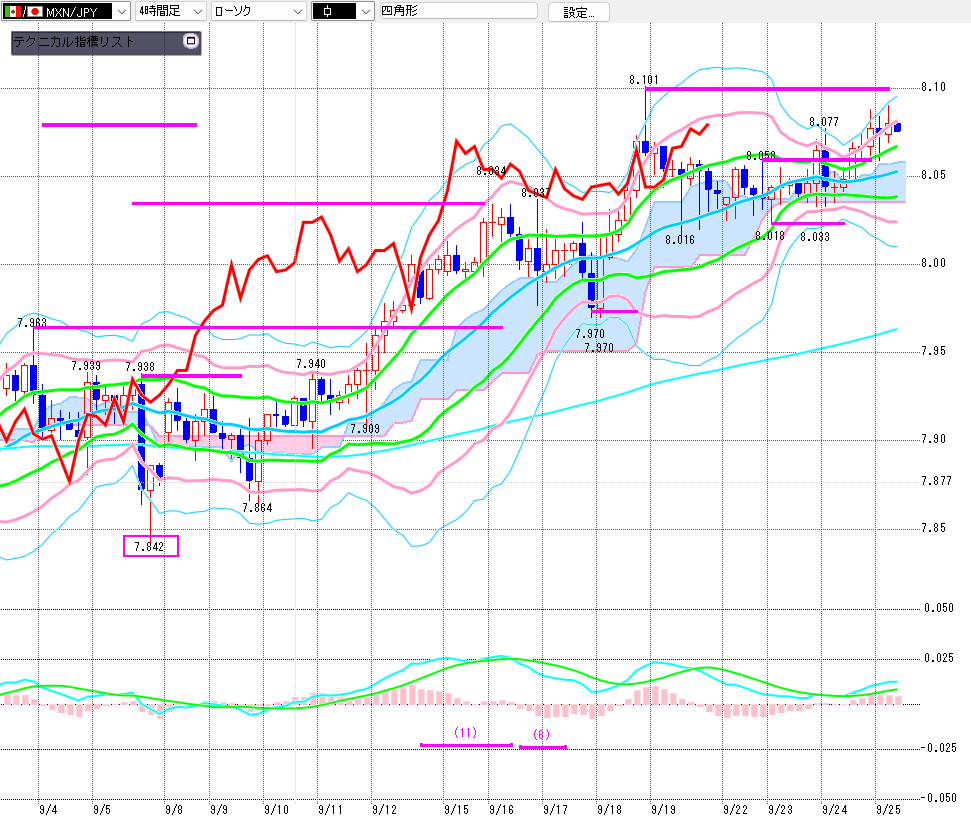Select the 8.101 high price label
The width and height of the screenshot is (971, 820).
[644, 79]
